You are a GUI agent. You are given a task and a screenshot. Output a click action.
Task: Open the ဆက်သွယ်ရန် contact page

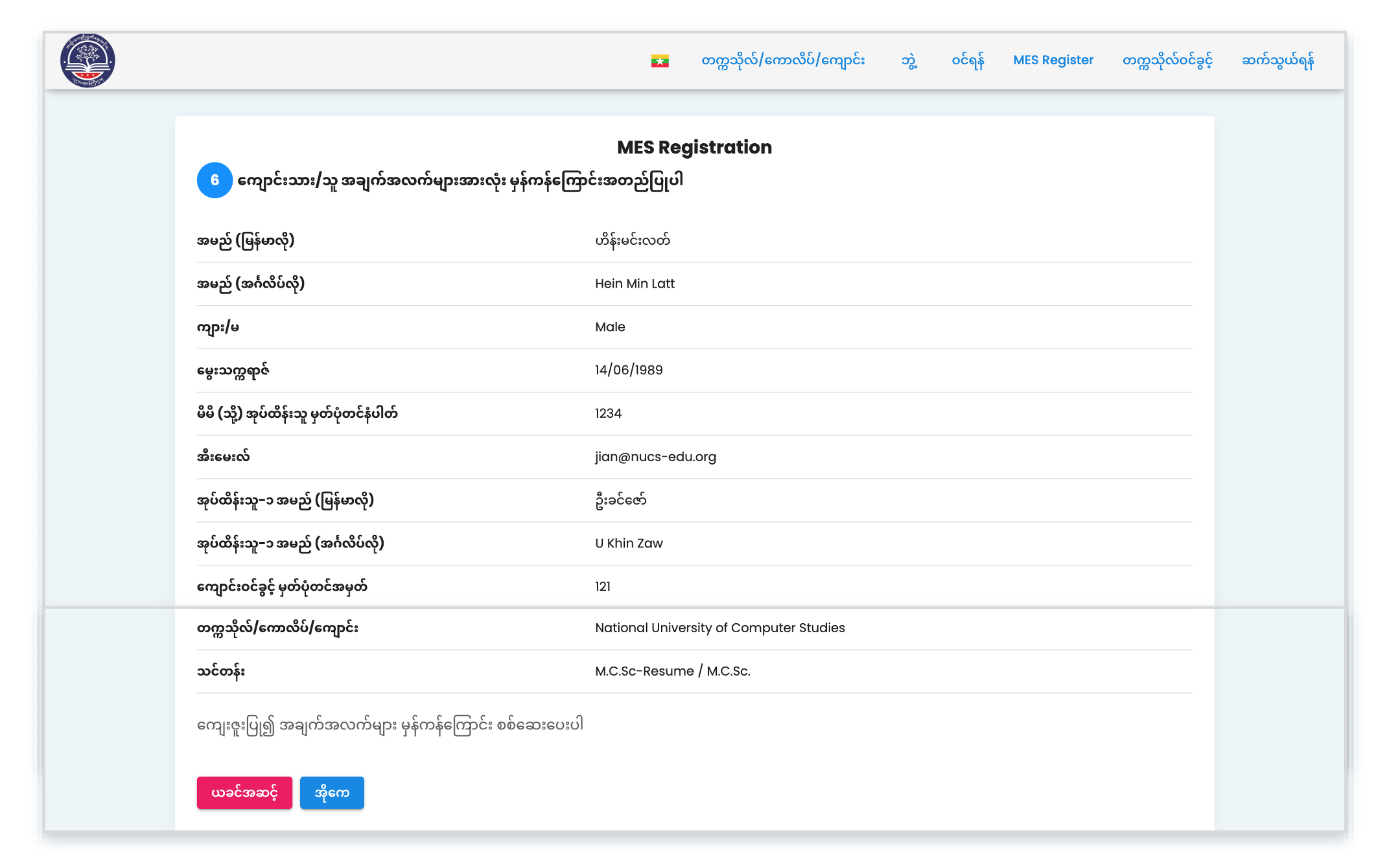(1277, 60)
